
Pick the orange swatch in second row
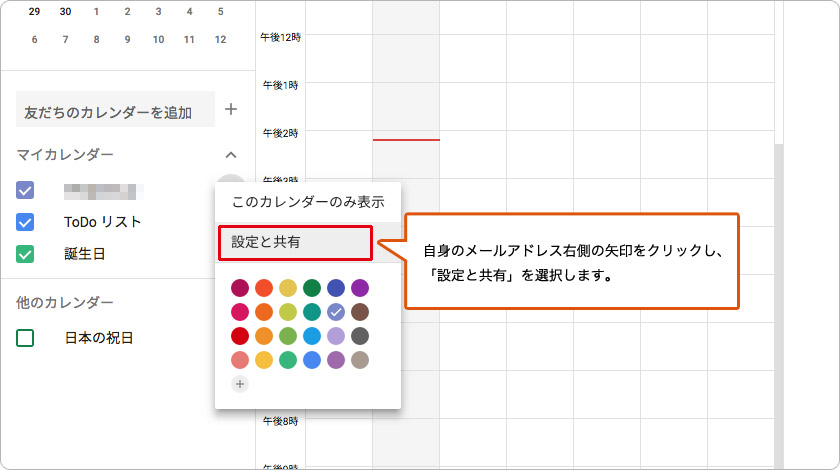tap(264, 312)
